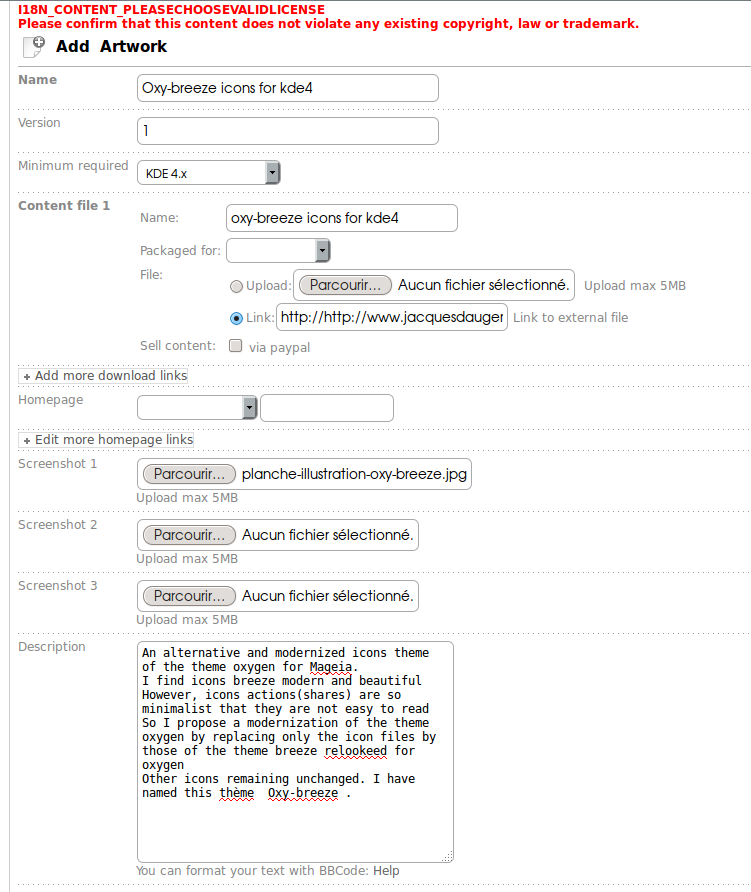Select the Upload radio button
This screenshot has height=892, width=751.
point(236,286)
